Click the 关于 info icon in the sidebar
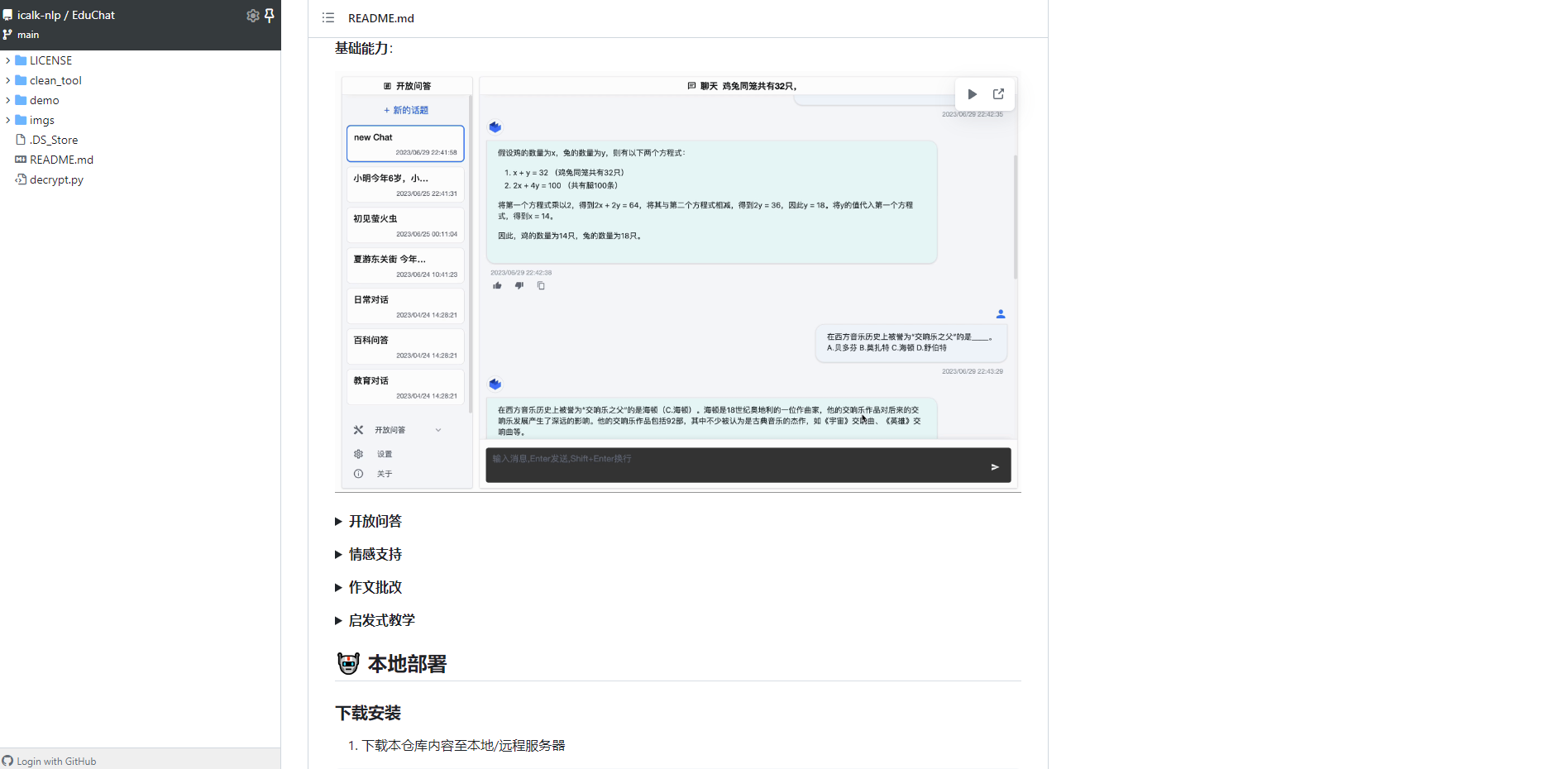 pos(358,473)
